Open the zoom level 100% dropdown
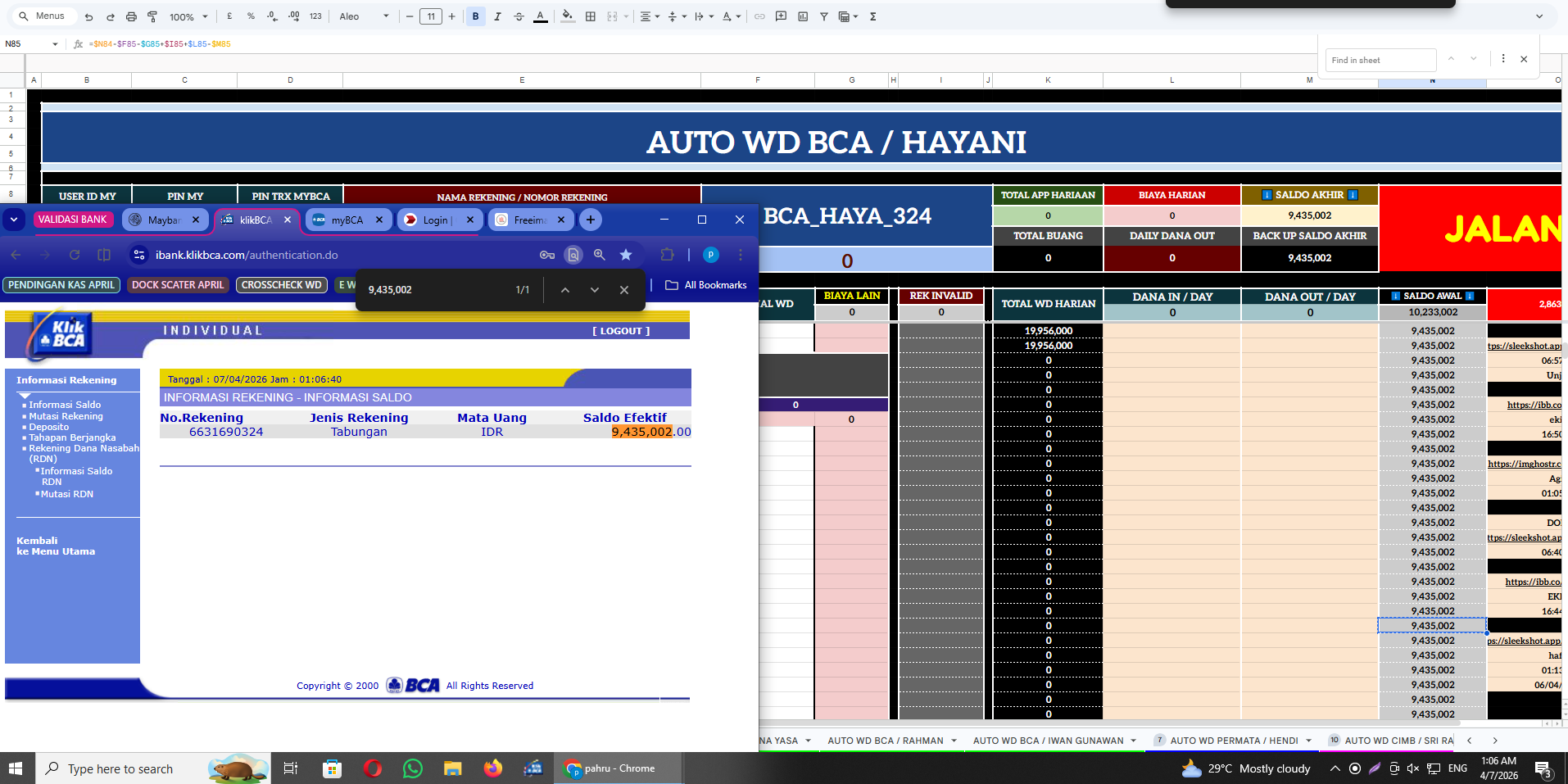Viewport: 1568px width, 784px height. [188, 16]
